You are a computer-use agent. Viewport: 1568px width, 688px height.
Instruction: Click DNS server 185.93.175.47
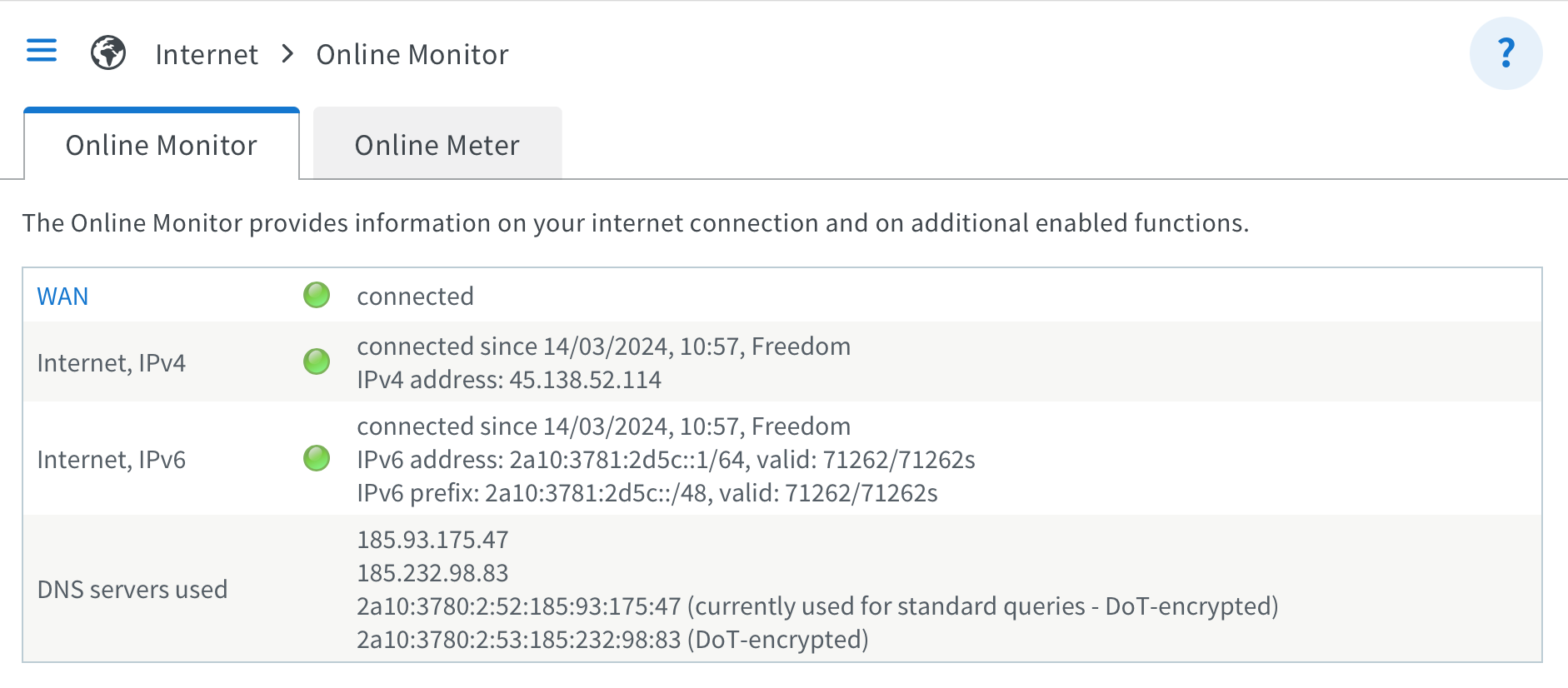(432, 540)
